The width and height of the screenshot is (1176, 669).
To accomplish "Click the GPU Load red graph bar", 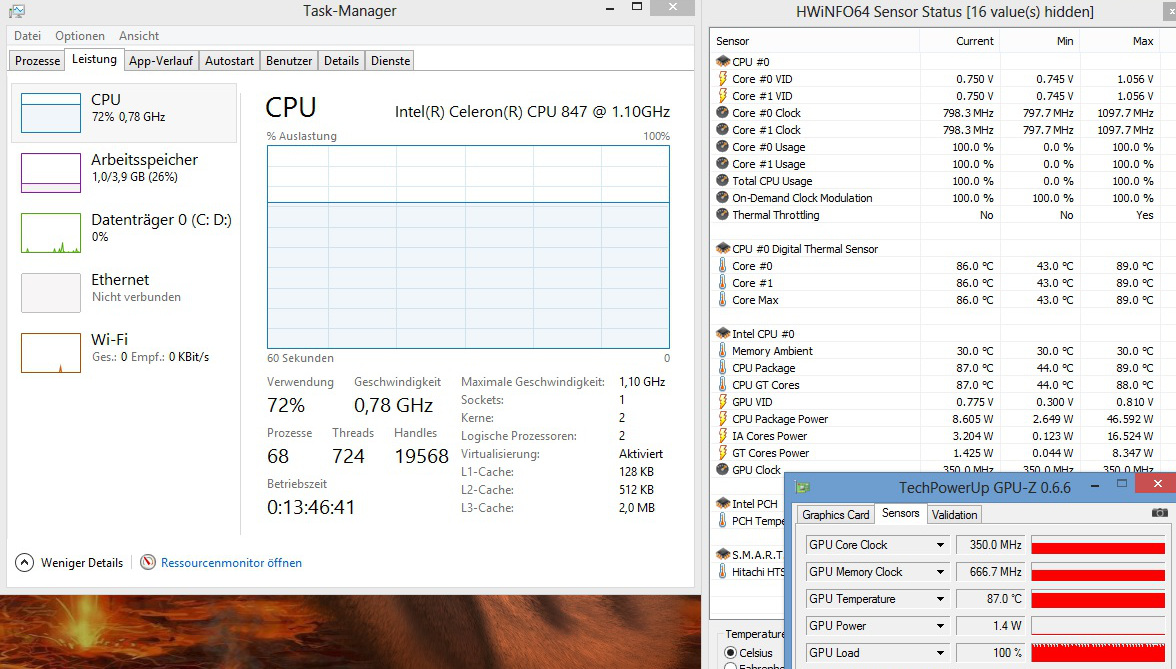I will 1099,653.
